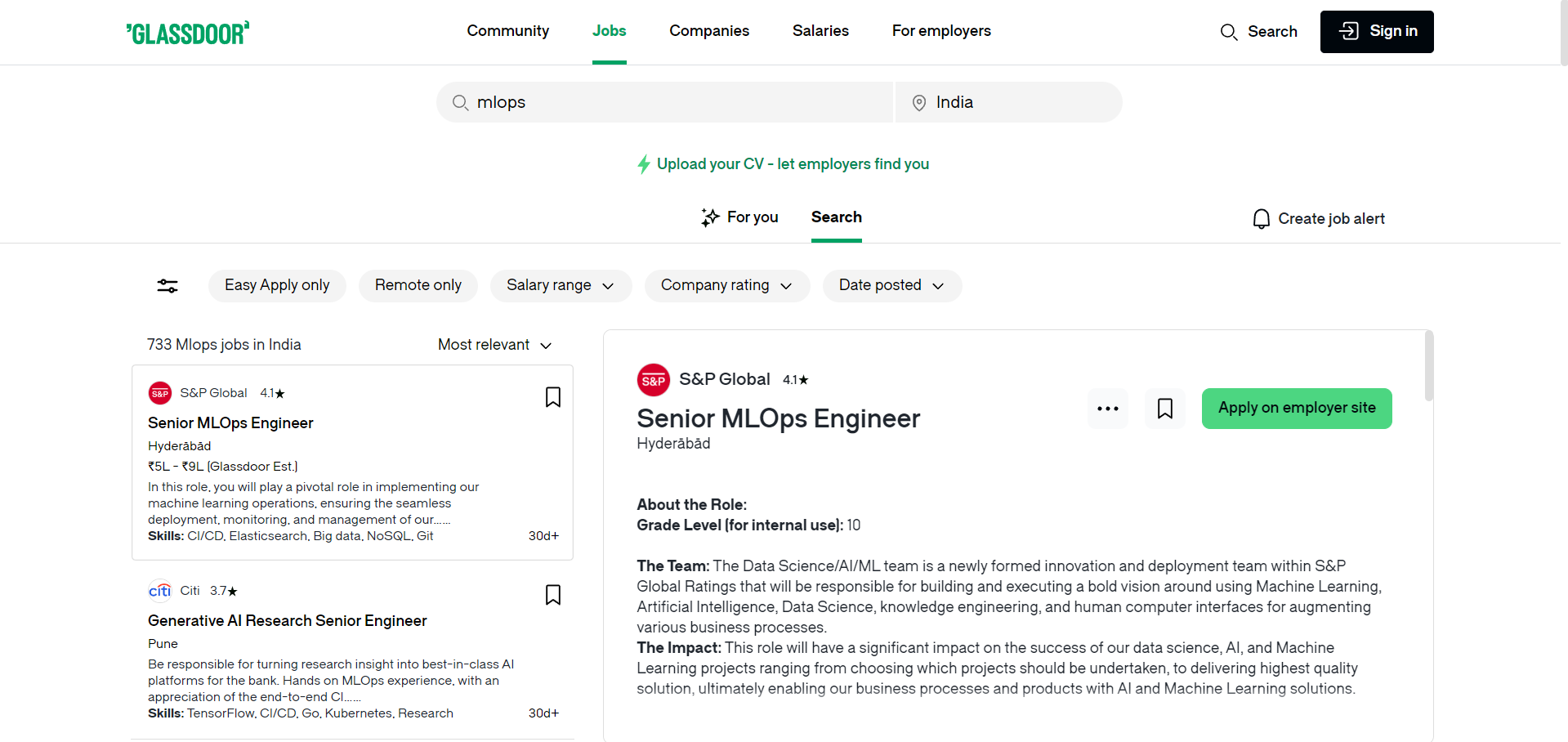Open Generative AI Research Senior Engineer listing
Image resolution: width=1568 pixels, height=742 pixels.
click(x=288, y=621)
